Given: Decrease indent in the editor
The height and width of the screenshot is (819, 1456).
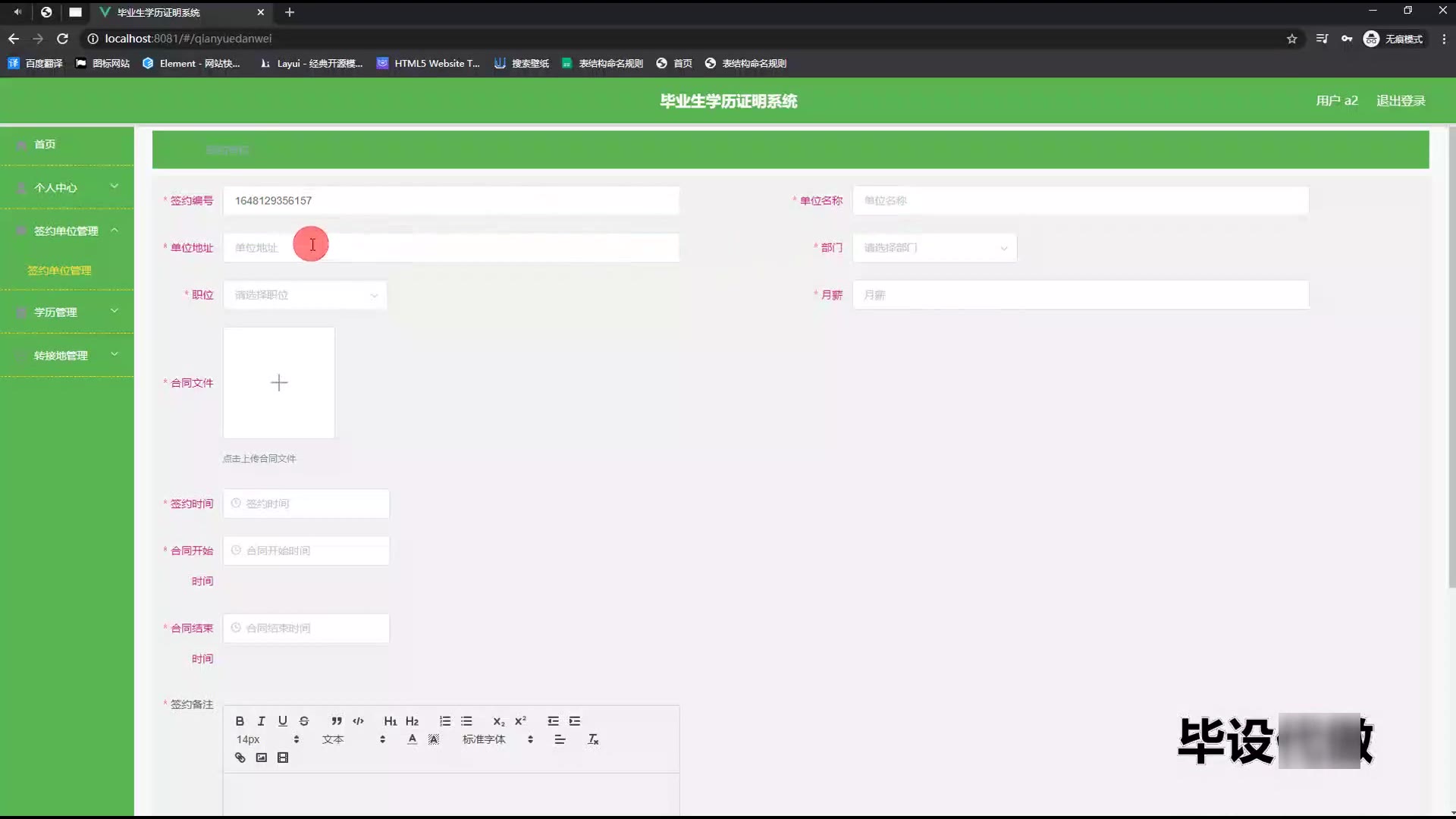Looking at the screenshot, I should coord(553,721).
